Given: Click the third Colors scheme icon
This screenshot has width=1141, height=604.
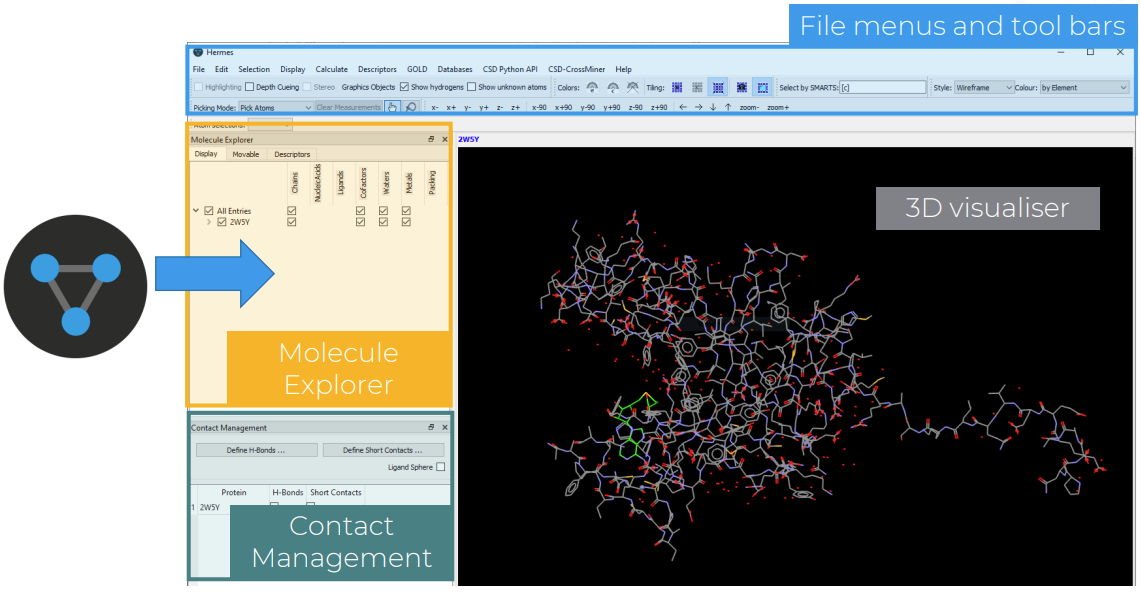Looking at the screenshot, I should 632,88.
